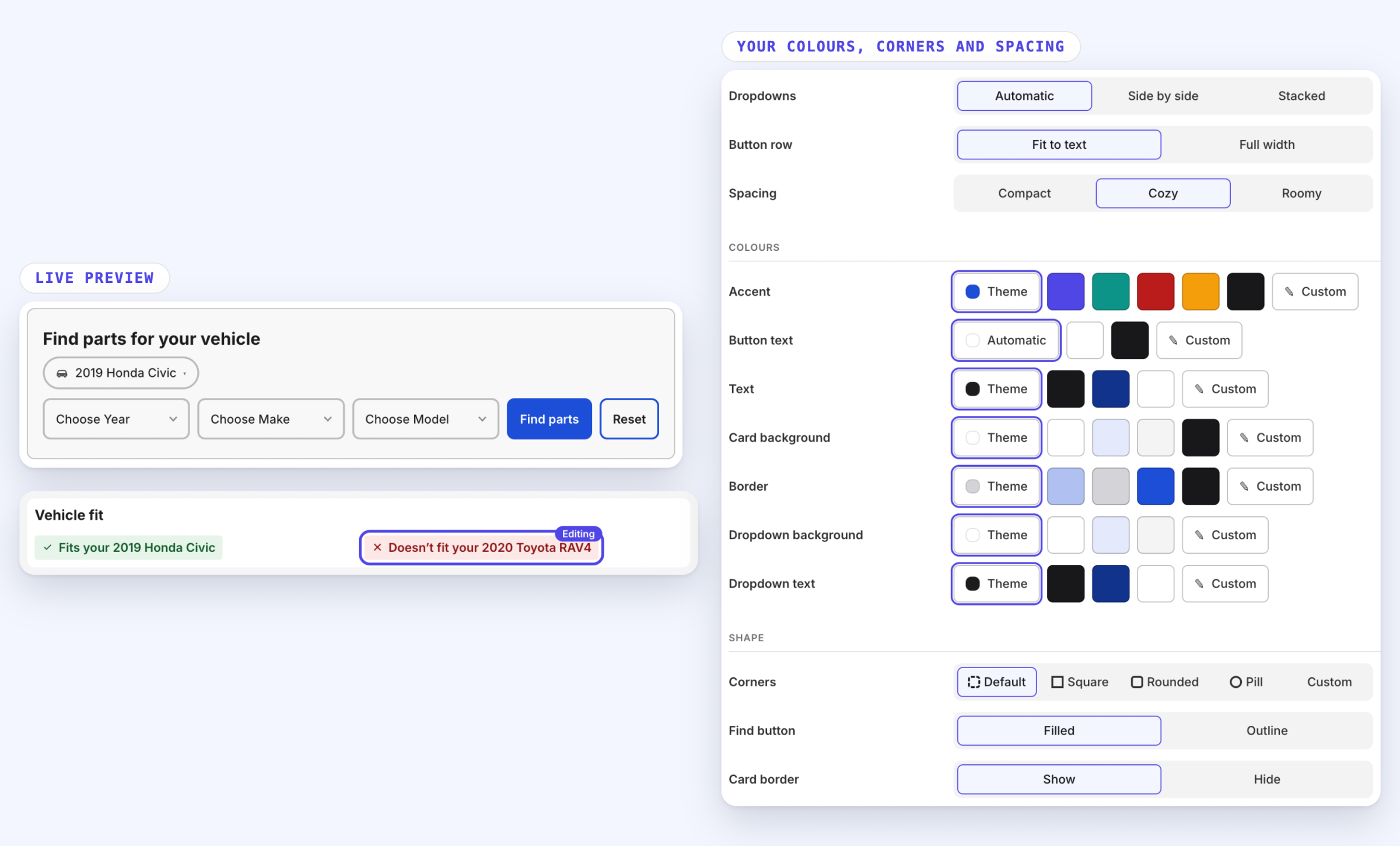
Task: Select Theme option for Text colour
Action: pyautogui.click(x=996, y=389)
